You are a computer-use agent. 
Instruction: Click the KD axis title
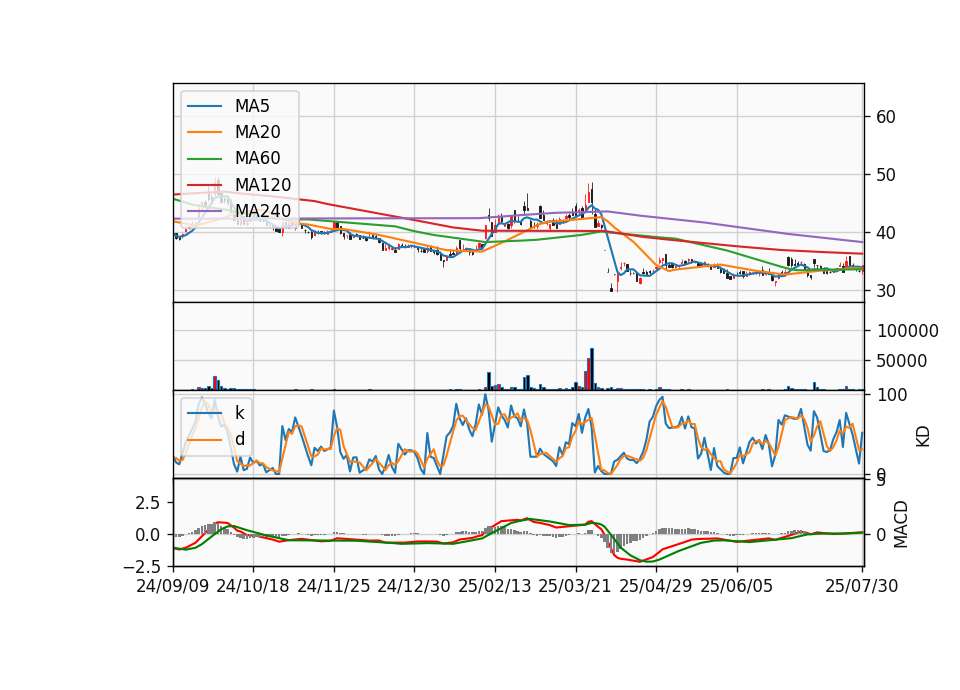coord(923,437)
